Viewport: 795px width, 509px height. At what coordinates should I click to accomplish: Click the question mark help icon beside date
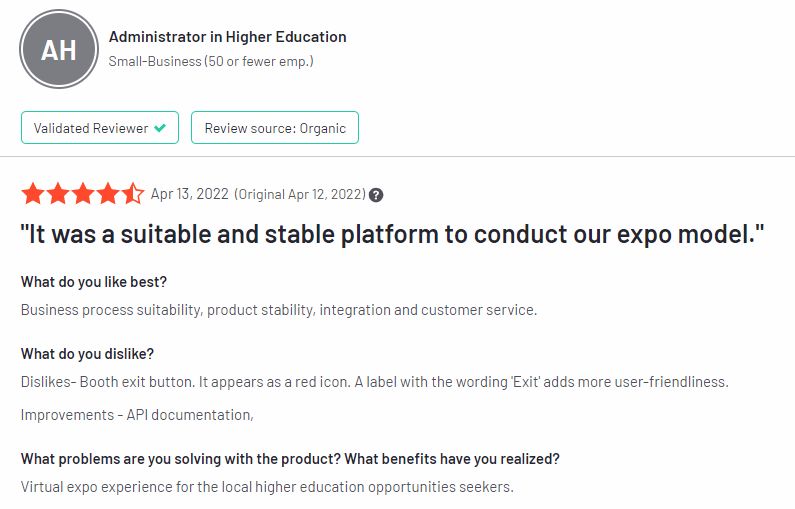click(x=376, y=195)
